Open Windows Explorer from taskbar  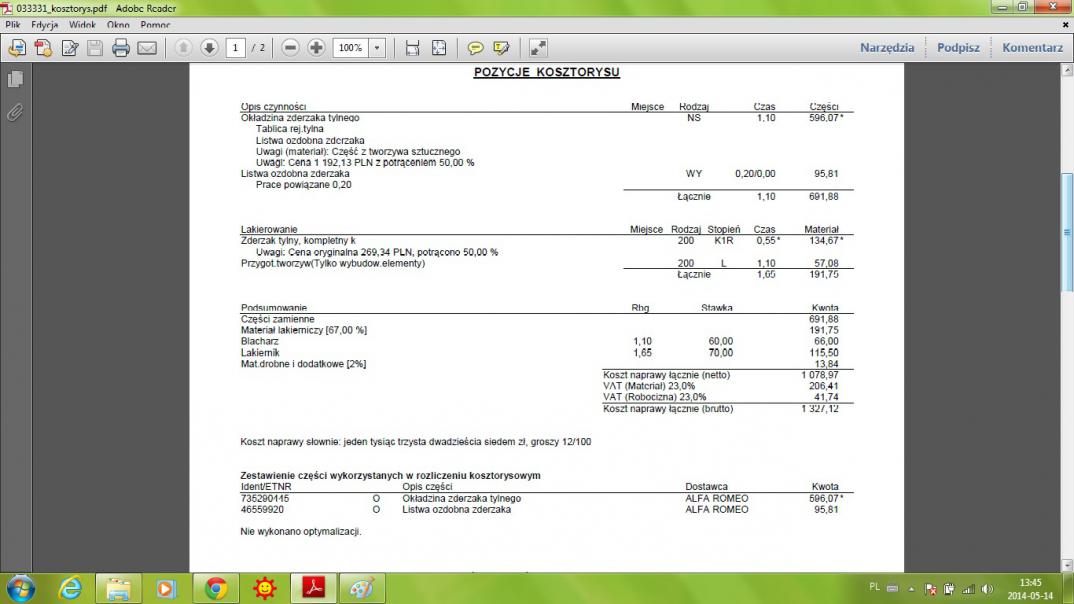click(x=118, y=588)
